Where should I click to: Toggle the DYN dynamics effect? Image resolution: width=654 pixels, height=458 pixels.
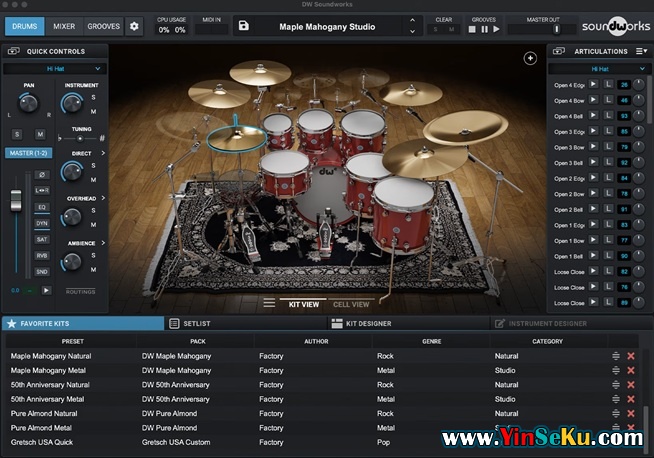click(x=42, y=223)
